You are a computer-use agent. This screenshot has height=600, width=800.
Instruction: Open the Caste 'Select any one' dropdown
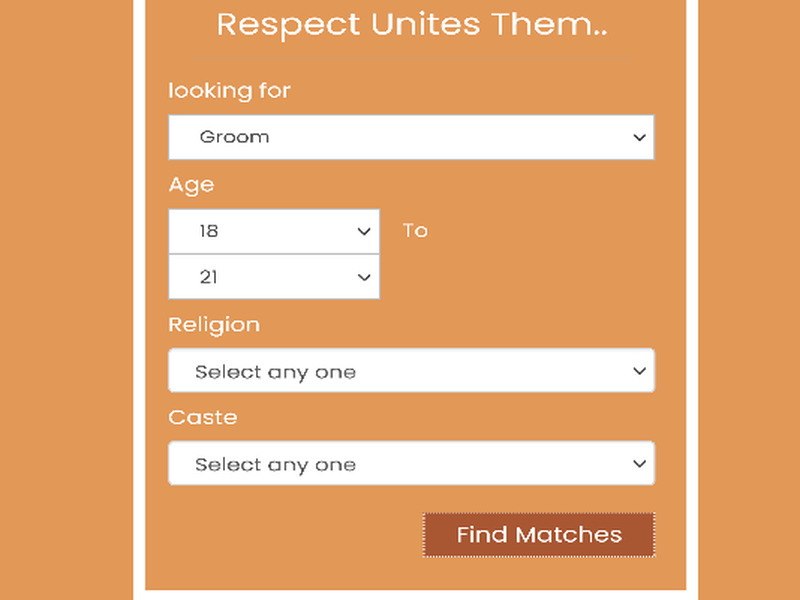pyautogui.click(x=410, y=463)
